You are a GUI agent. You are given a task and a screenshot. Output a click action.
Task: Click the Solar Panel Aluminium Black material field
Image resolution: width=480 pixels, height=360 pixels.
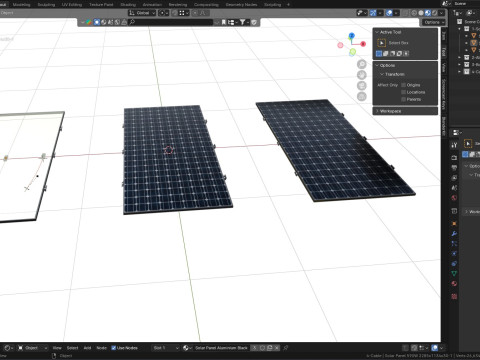coord(221,348)
